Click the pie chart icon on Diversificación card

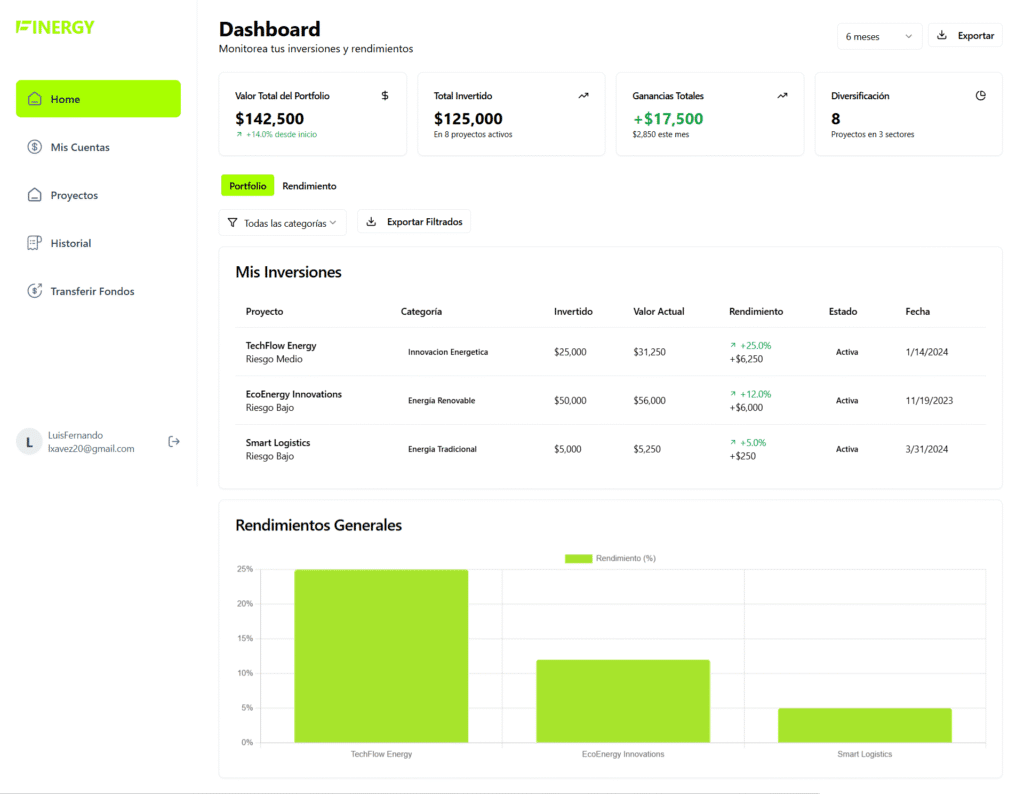click(980, 96)
